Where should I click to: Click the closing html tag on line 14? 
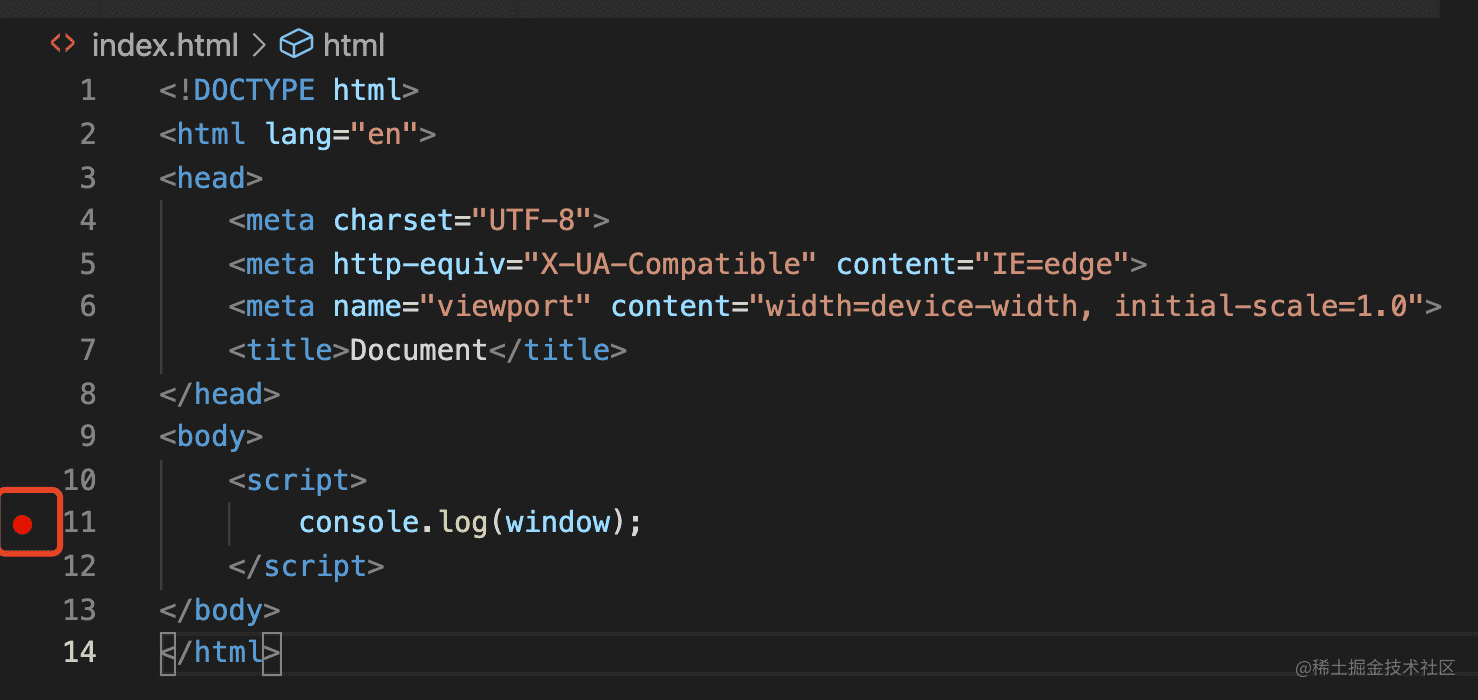tap(221, 652)
